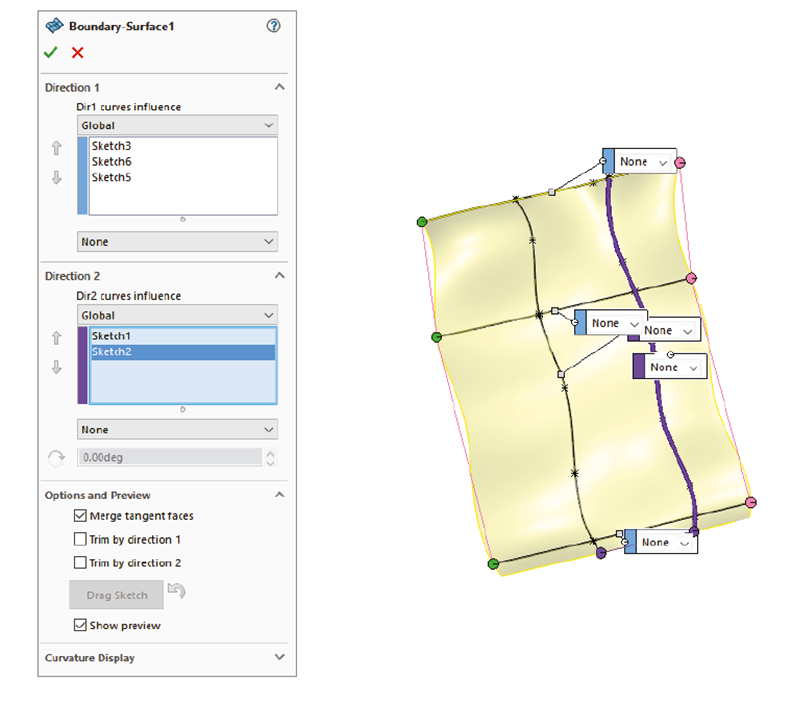Collapse Options and Preview section
This screenshot has height=703, width=792.
point(279,494)
